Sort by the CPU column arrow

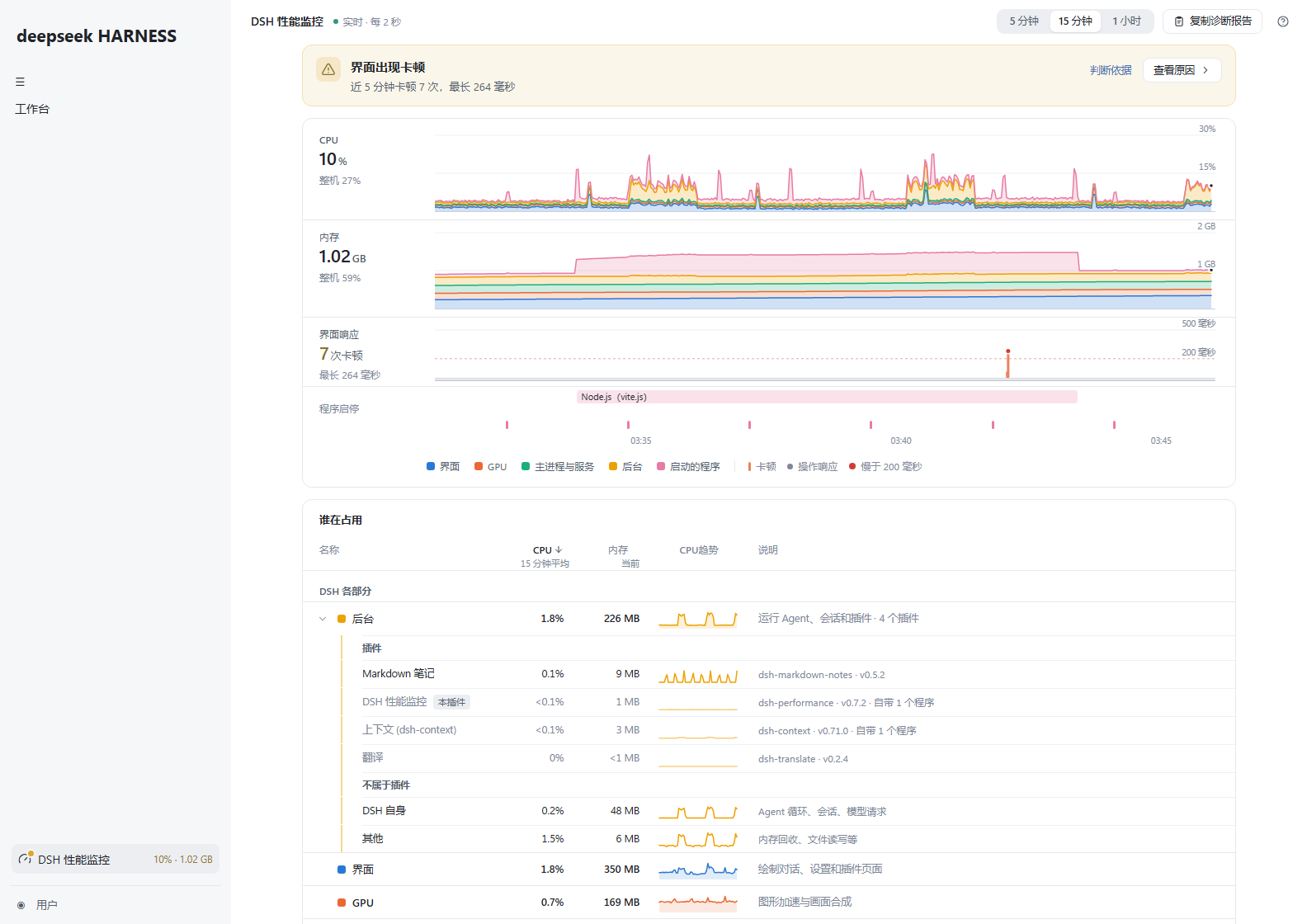(559, 549)
